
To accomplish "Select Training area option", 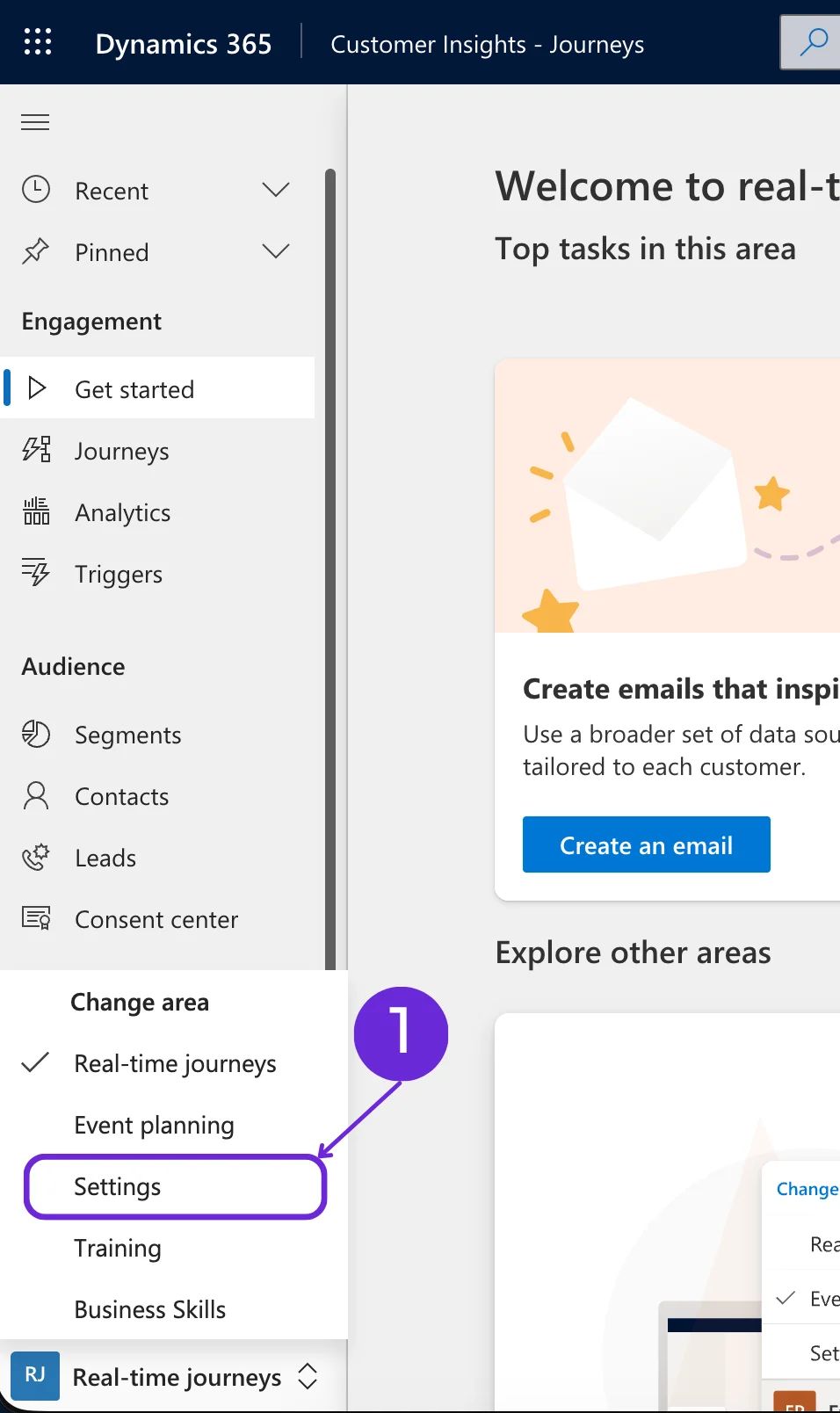I will (x=174, y=1249).
